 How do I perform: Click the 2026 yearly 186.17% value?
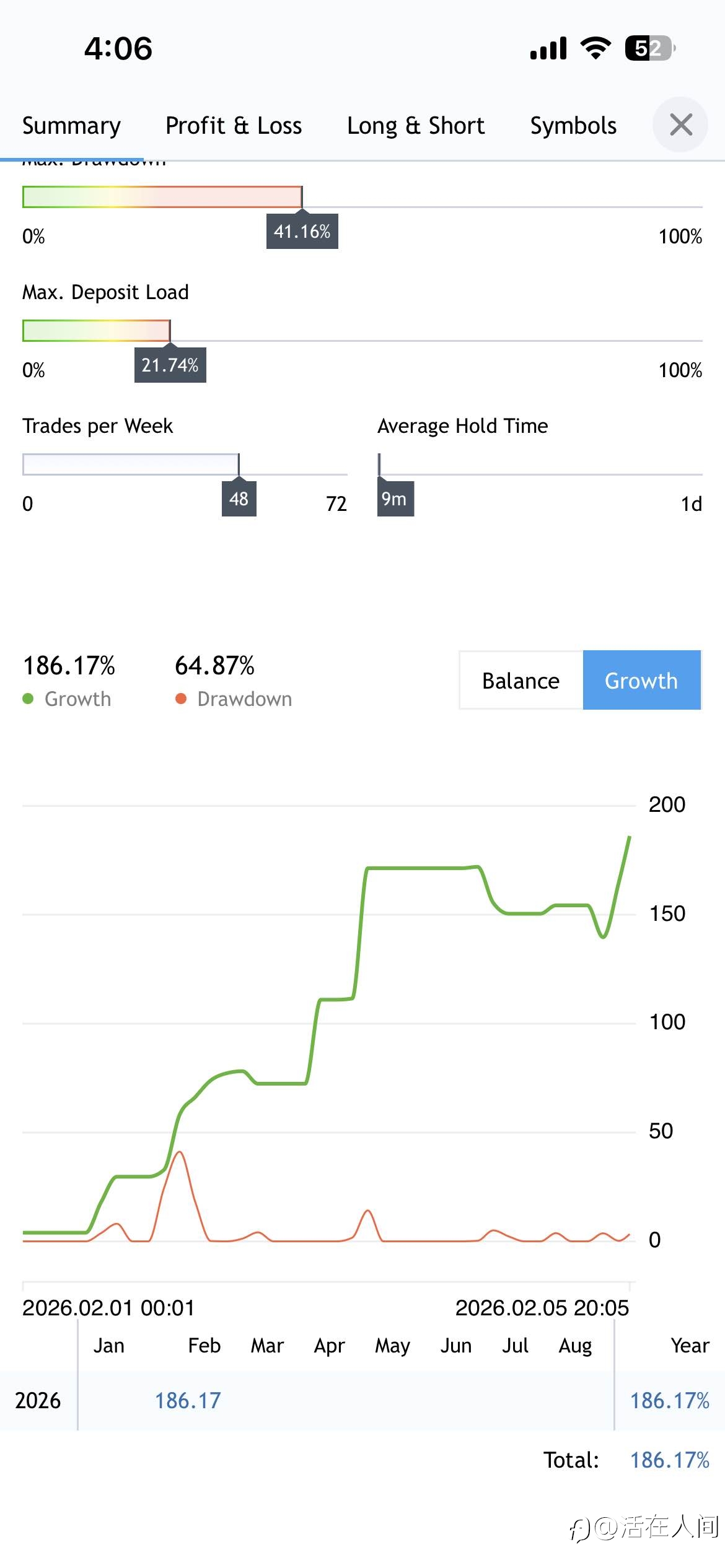pos(669,1401)
